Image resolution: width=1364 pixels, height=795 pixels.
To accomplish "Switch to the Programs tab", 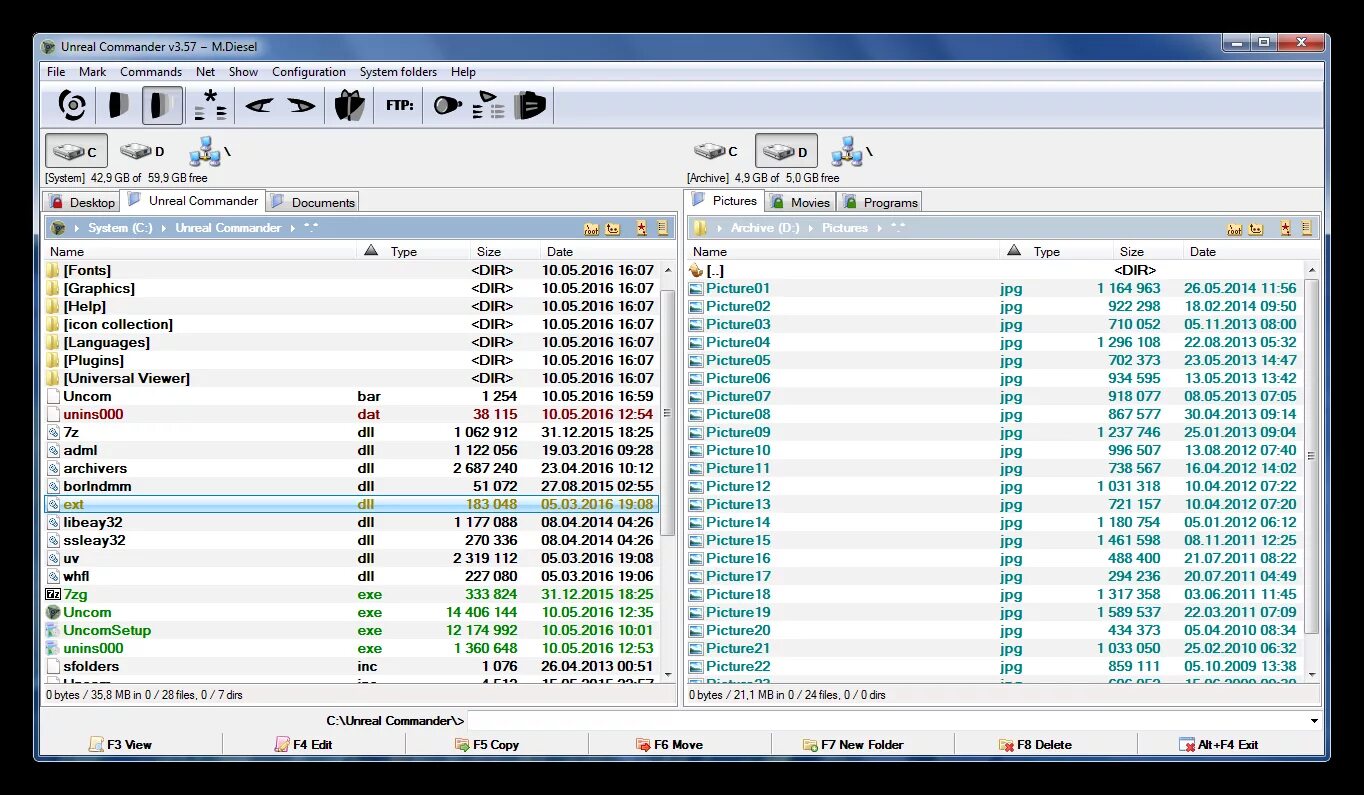I will coord(879,202).
